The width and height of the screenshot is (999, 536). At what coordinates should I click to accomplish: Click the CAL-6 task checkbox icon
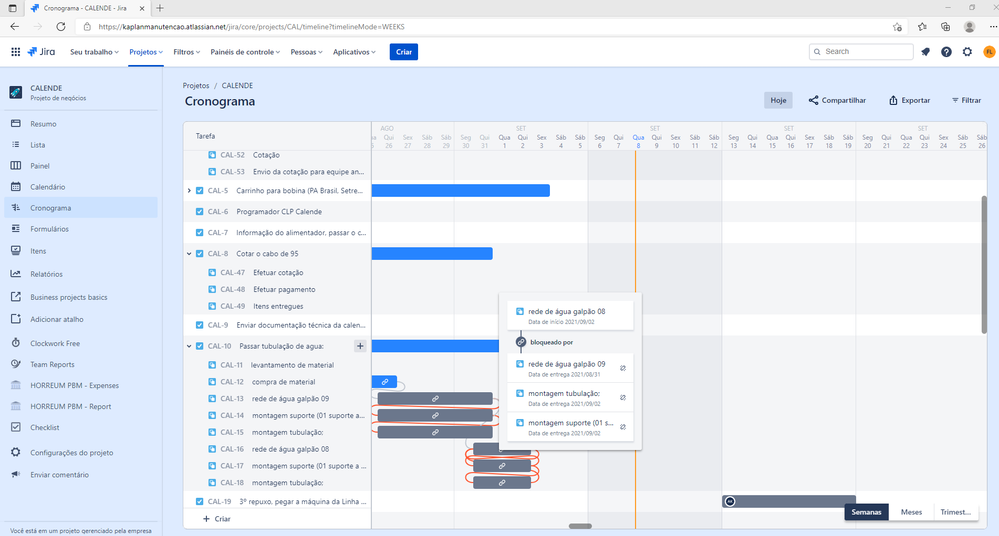coord(199,212)
